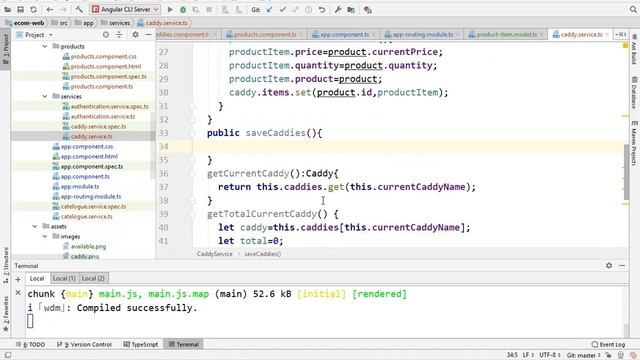Open the Version Control tool window

[x=84, y=344]
